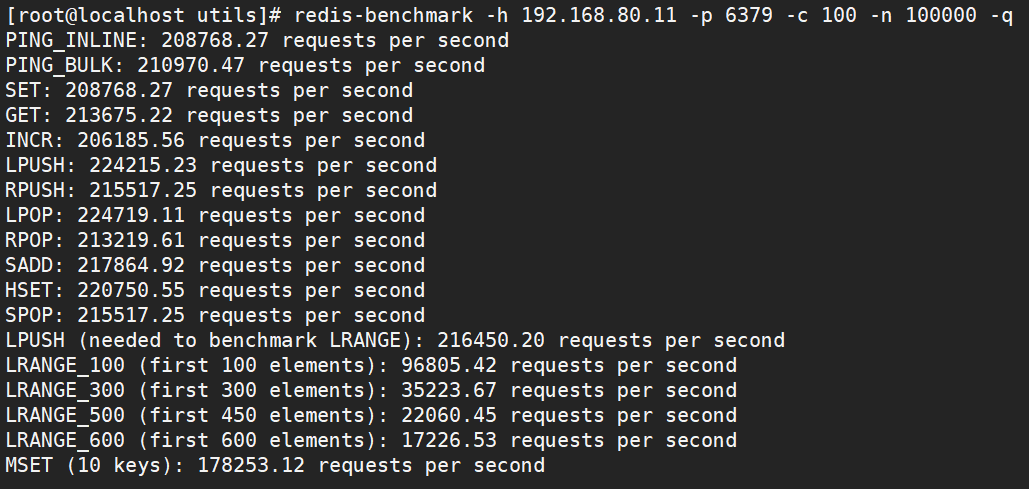This screenshot has width=1029, height=489.
Task: Click the LRANGE_600 value 17226.53
Action: [x=449, y=440]
